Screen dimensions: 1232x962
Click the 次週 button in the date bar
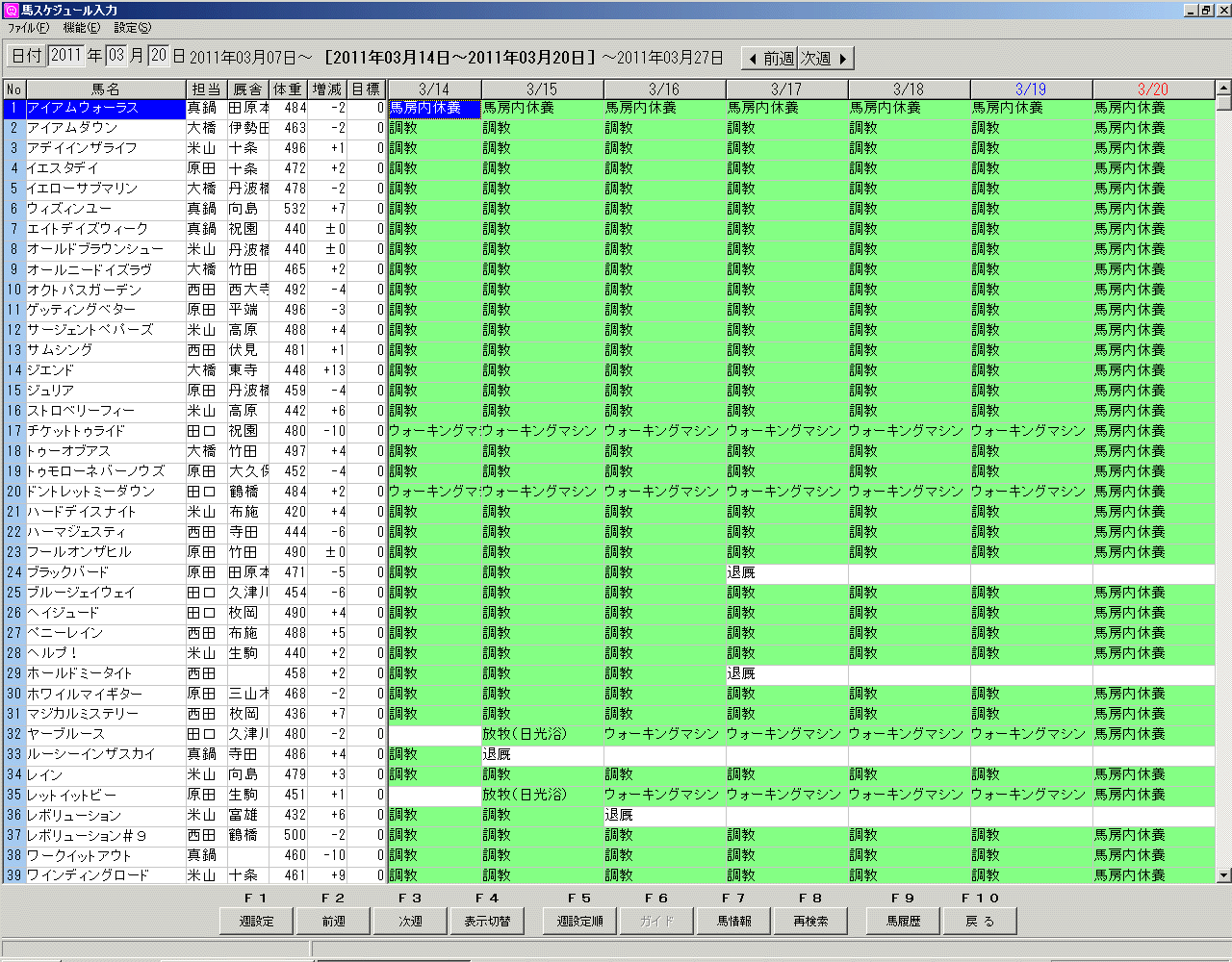click(x=826, y=59)
